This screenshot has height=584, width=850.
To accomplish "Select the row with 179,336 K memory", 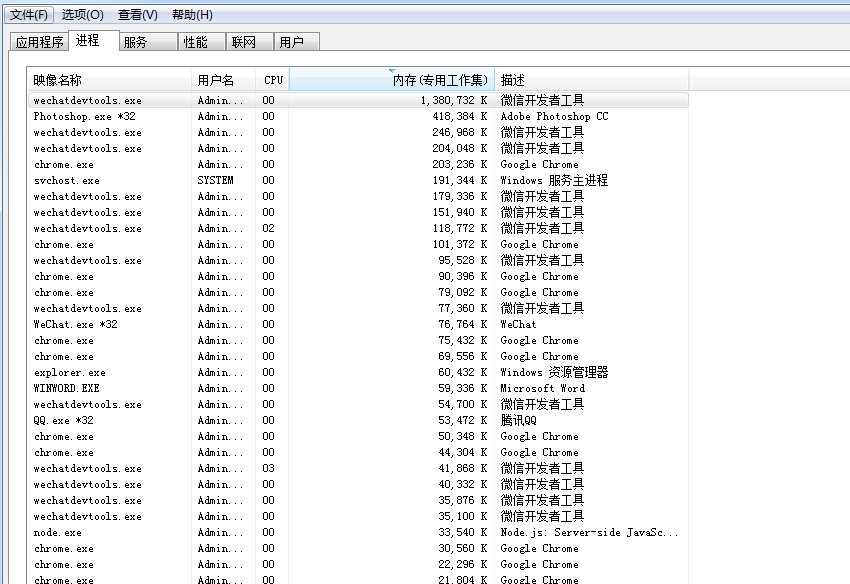I will 358,196.
